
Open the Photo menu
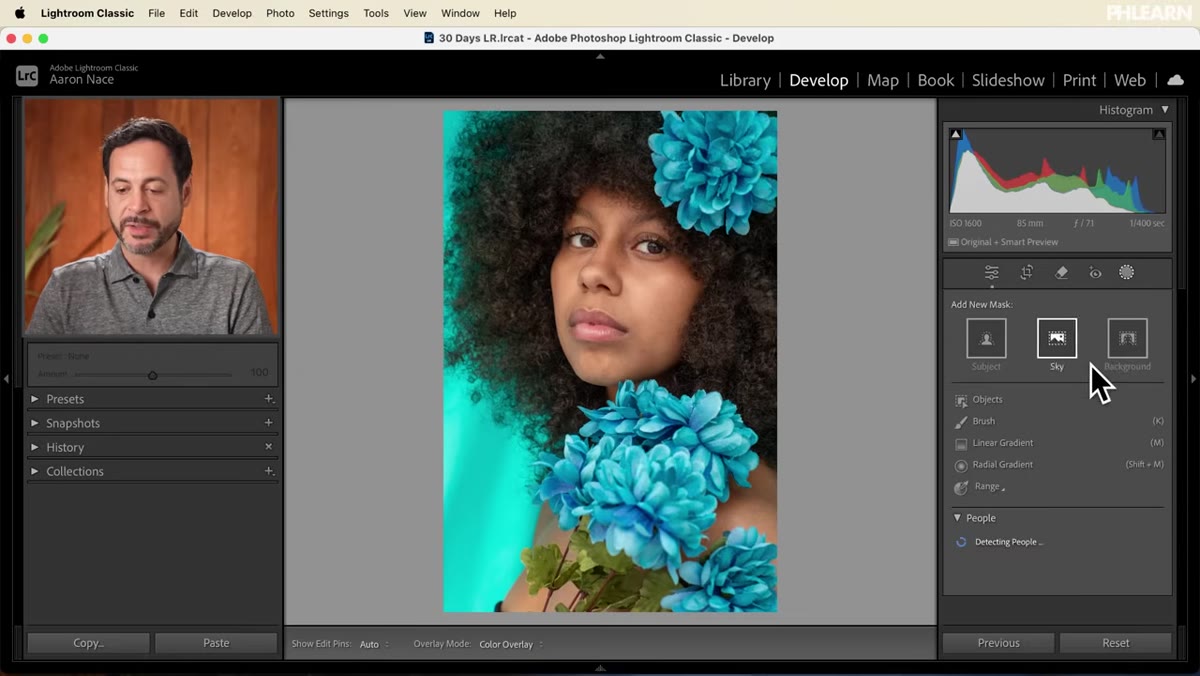280,13
